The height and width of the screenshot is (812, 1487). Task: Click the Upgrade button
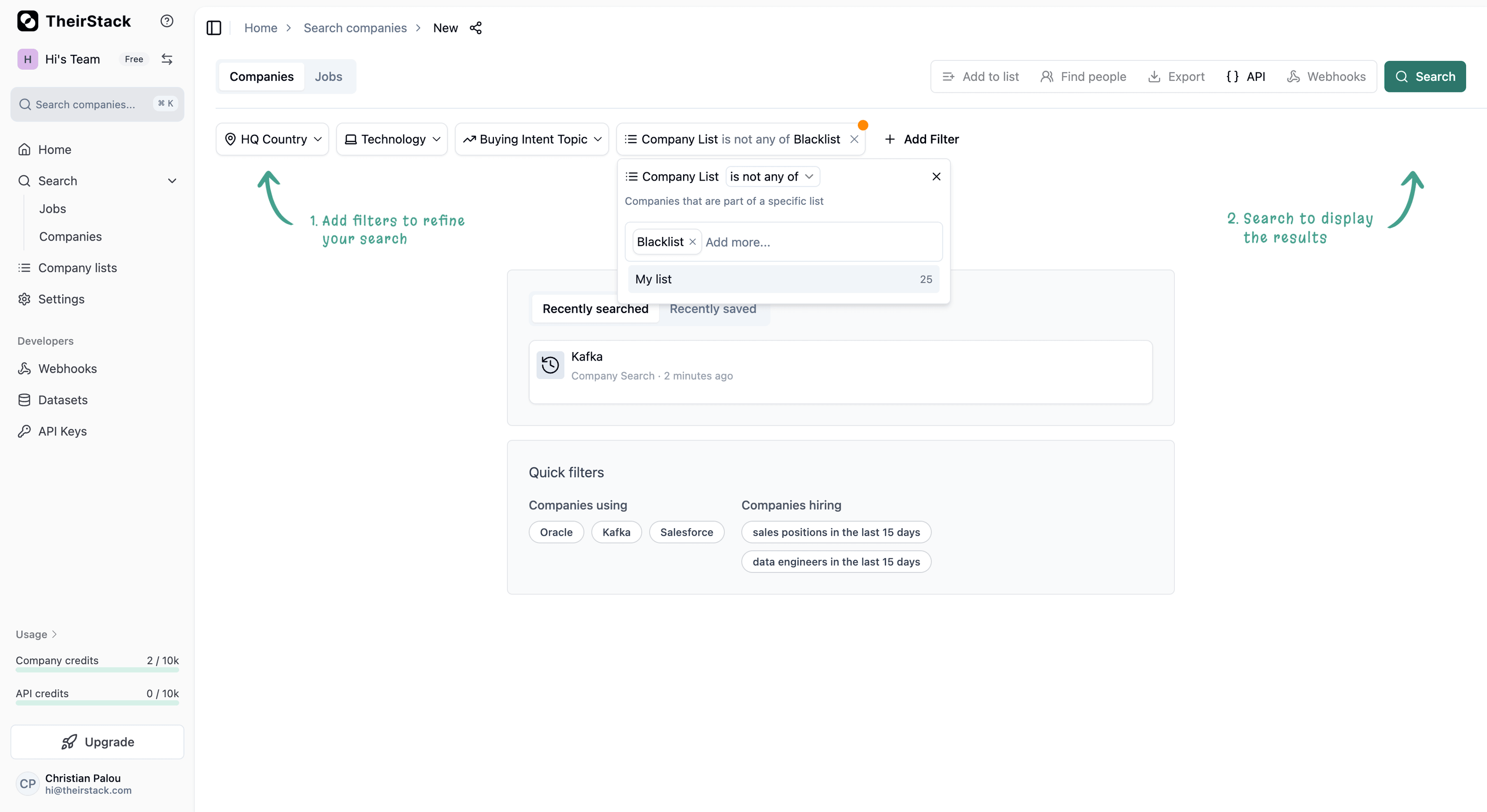(97, 741)
